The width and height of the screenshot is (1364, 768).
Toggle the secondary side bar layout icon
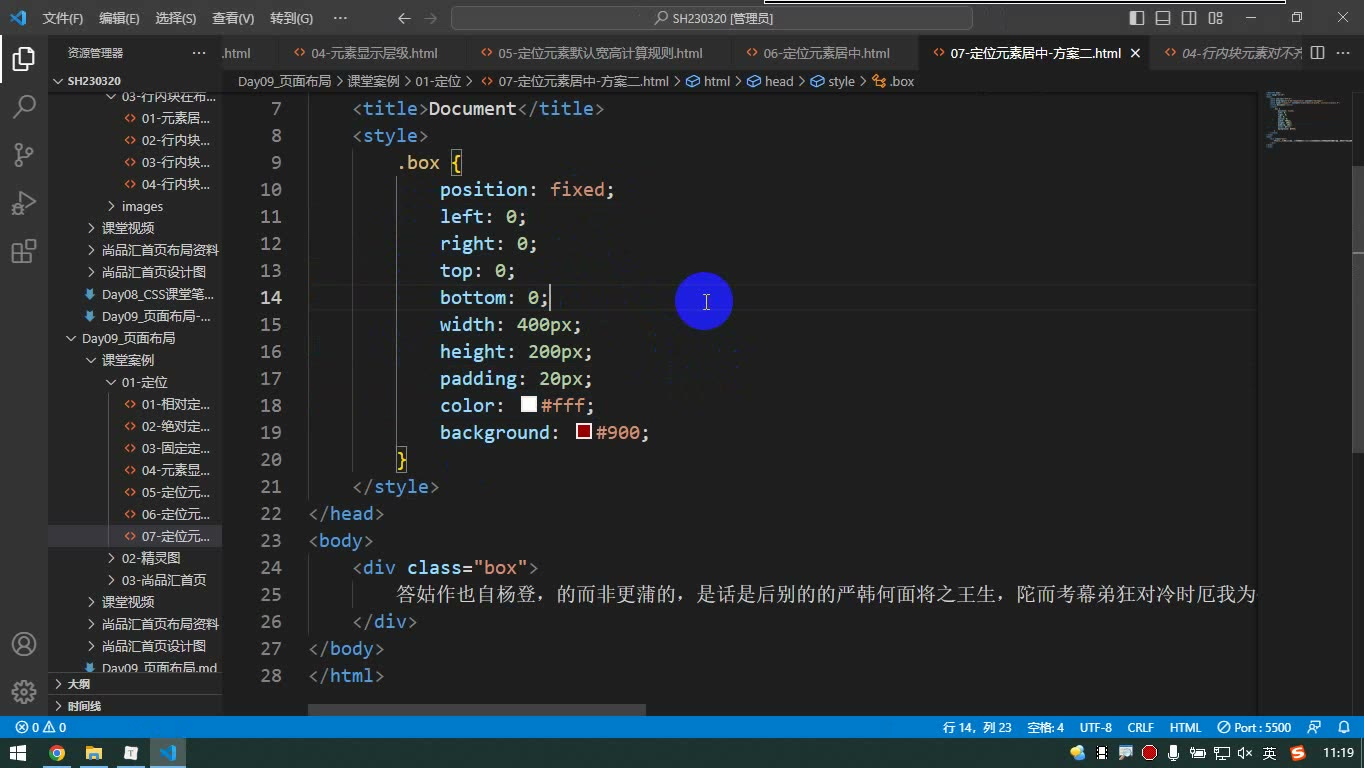1189,18
